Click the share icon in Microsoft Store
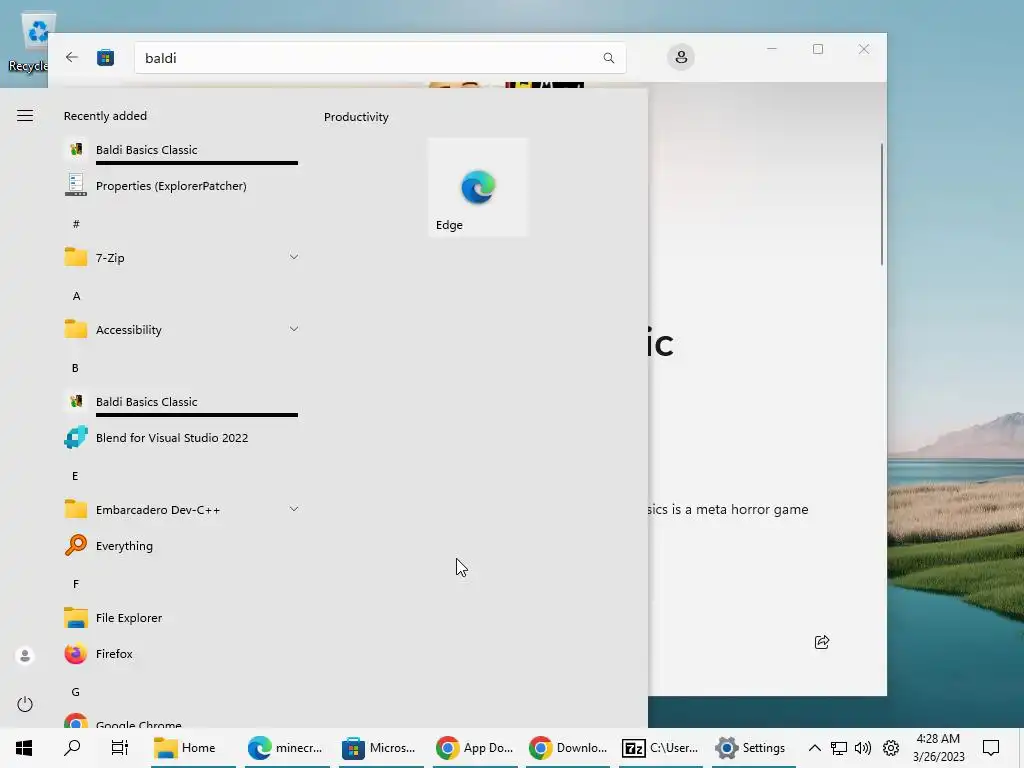The height and width of the screenshot is (768, 1024). tap(822, 642)
